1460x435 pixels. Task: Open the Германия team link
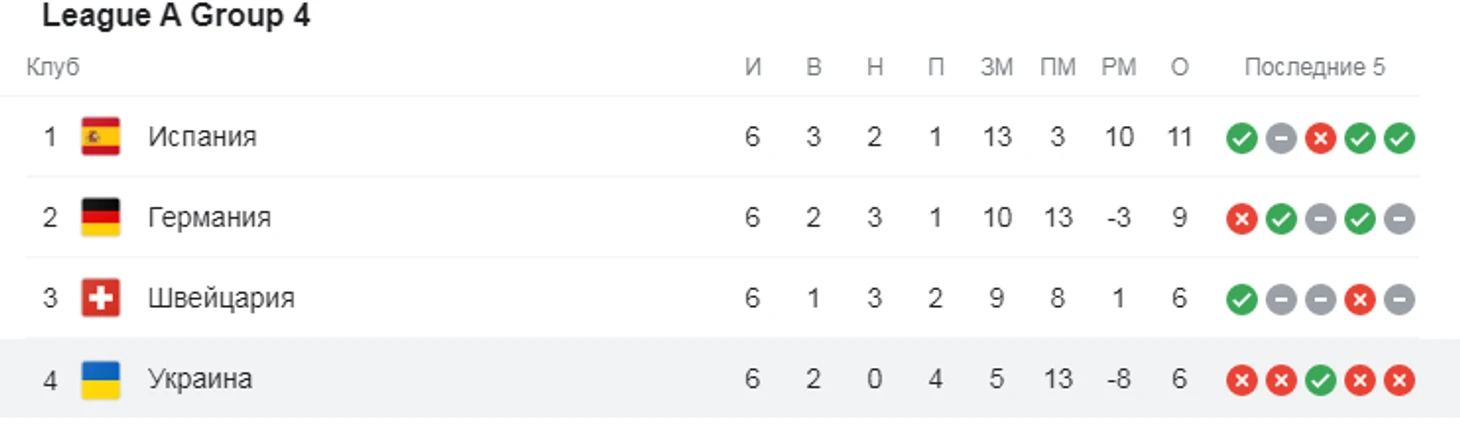click(x=209, y=217)
